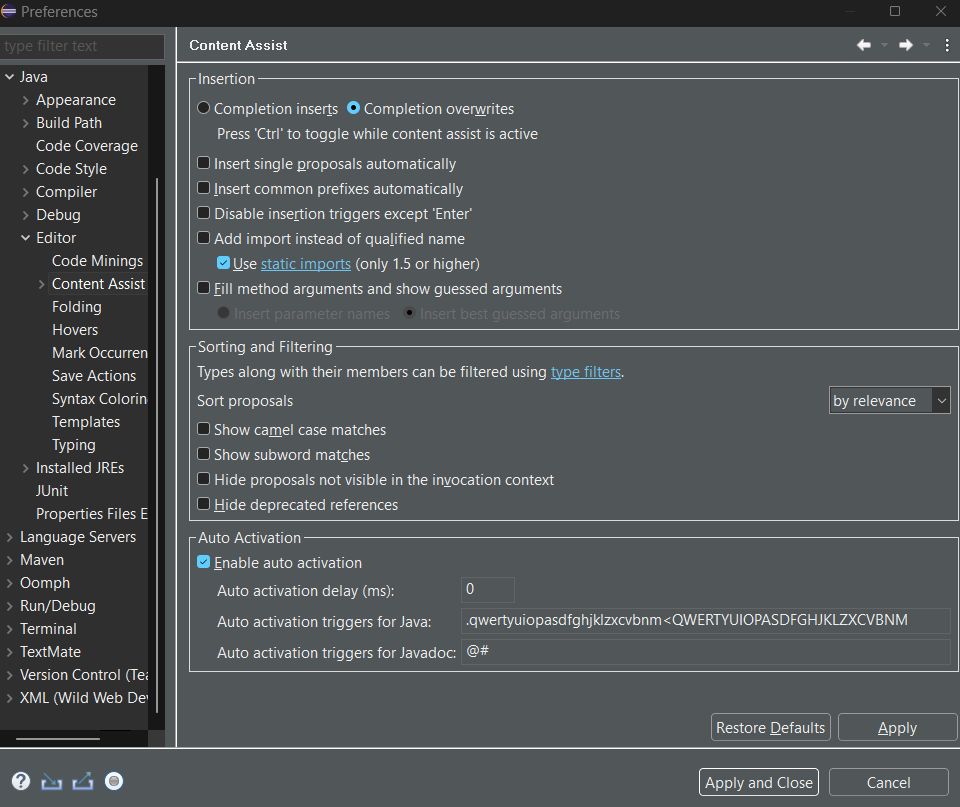Open the Help question mark icon

[21, 781]
